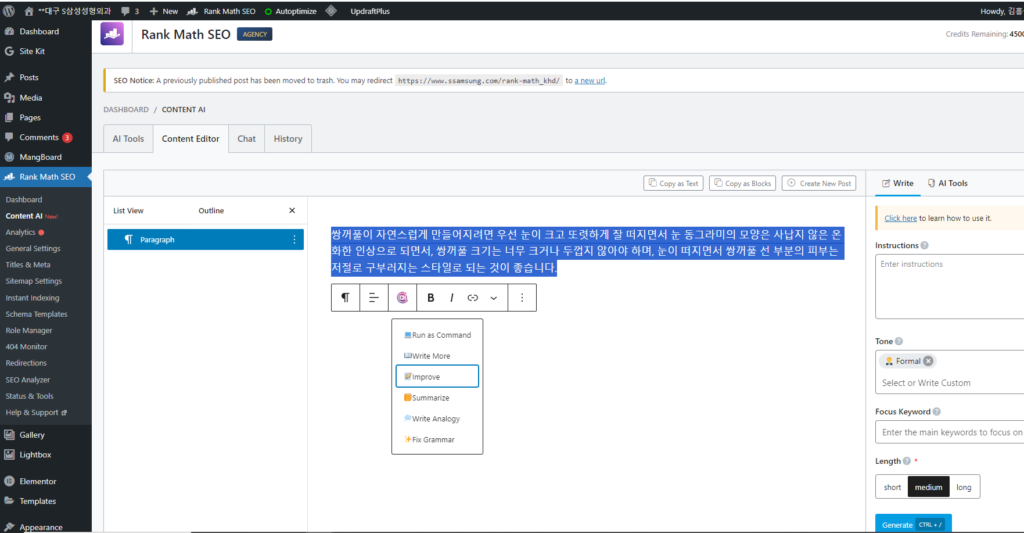Switch to the Chat tab
This screenshot has width=1024, height=533.
246,138
